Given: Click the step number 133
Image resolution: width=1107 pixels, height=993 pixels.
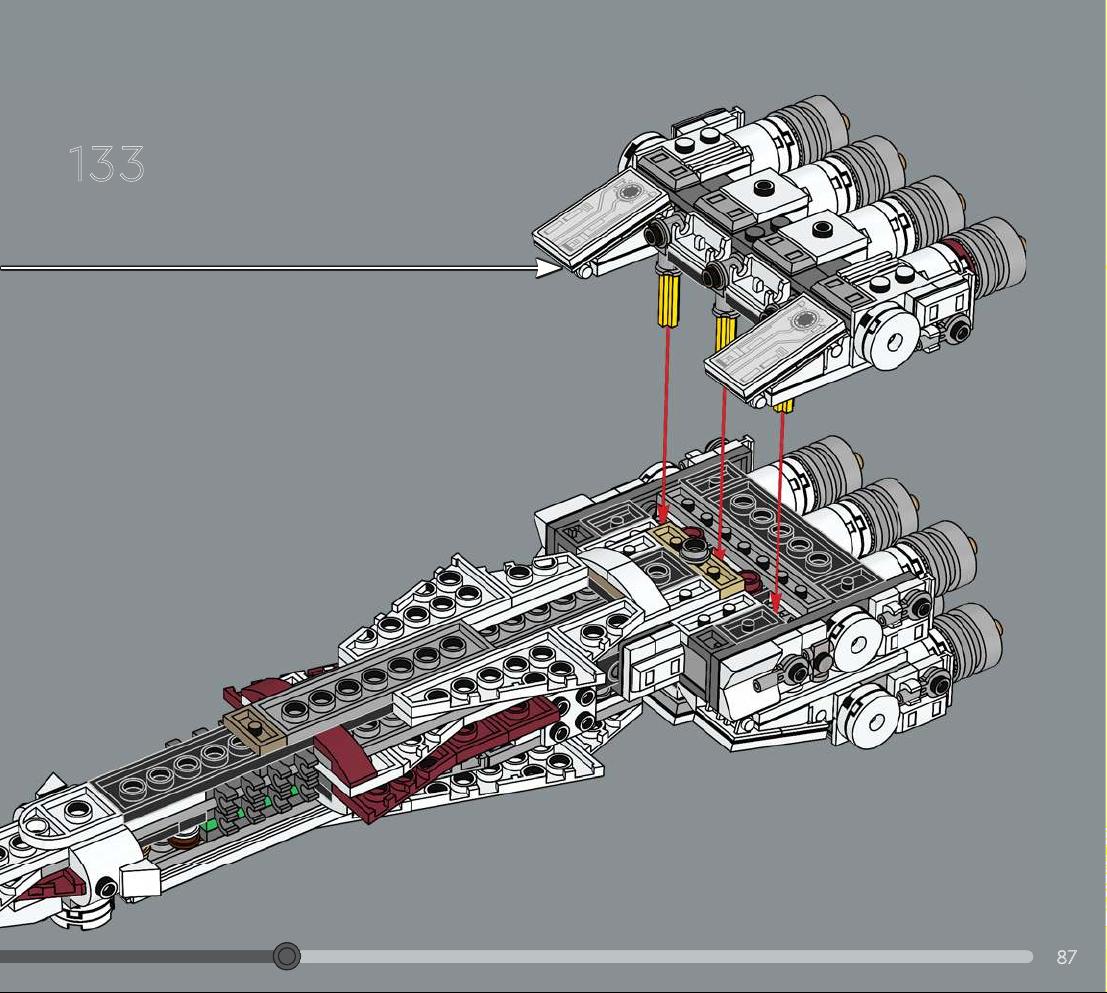Looking at the screenshot, I should coord(107,164).
